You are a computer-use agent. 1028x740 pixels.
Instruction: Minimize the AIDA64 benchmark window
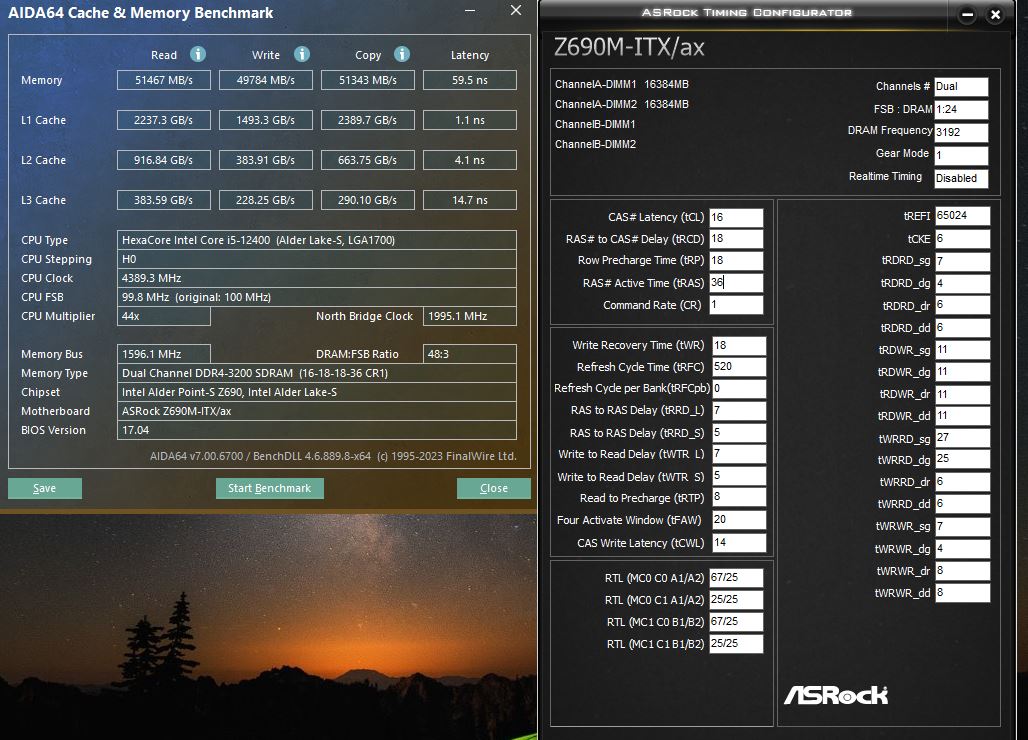[x=470, y=10]
